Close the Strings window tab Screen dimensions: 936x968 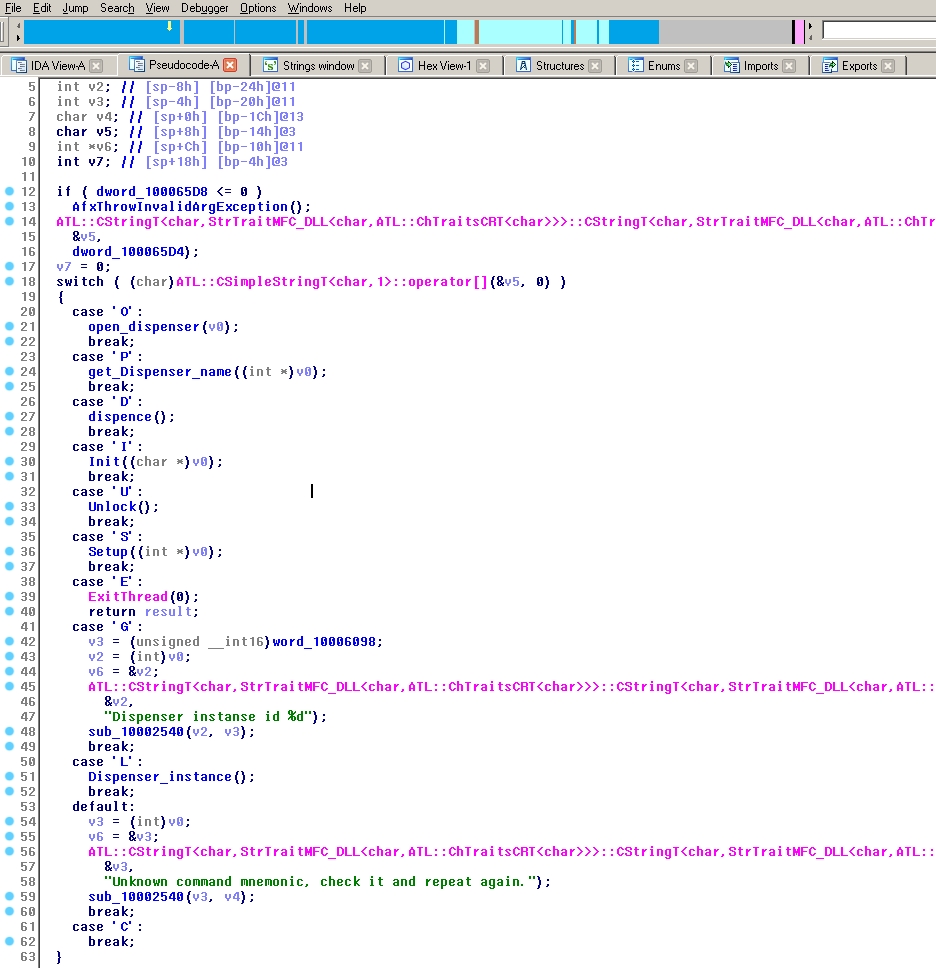click(366, 65)
